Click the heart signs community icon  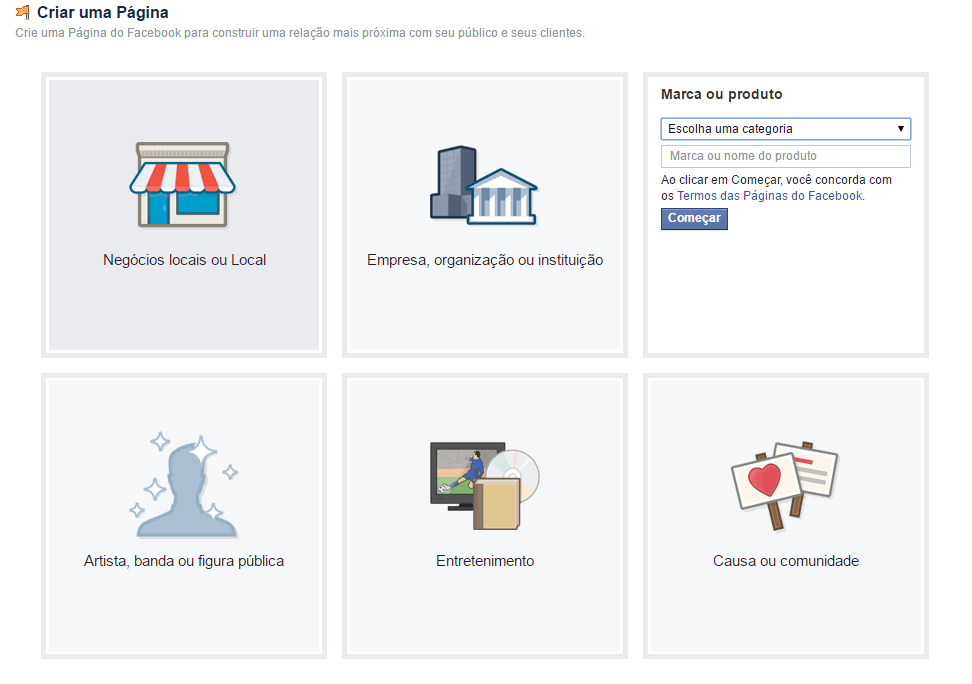pos(785,485)
